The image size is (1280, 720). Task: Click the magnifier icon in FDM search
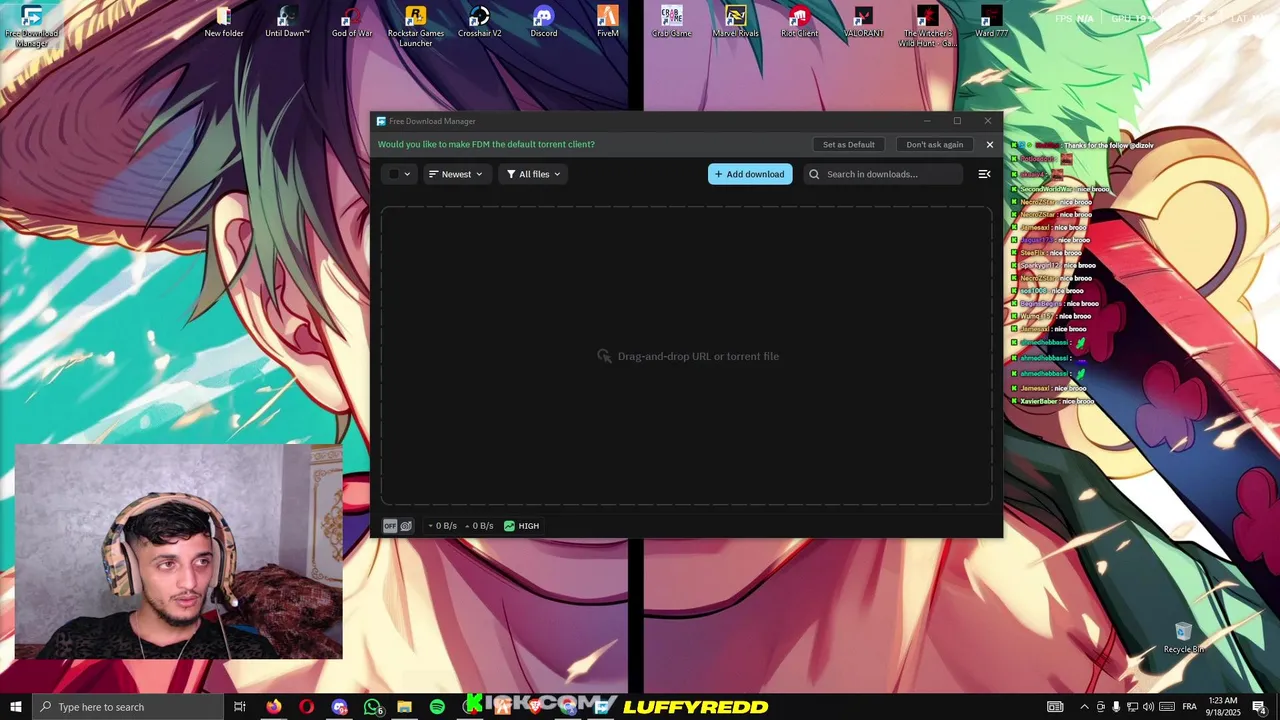[814, 174]
